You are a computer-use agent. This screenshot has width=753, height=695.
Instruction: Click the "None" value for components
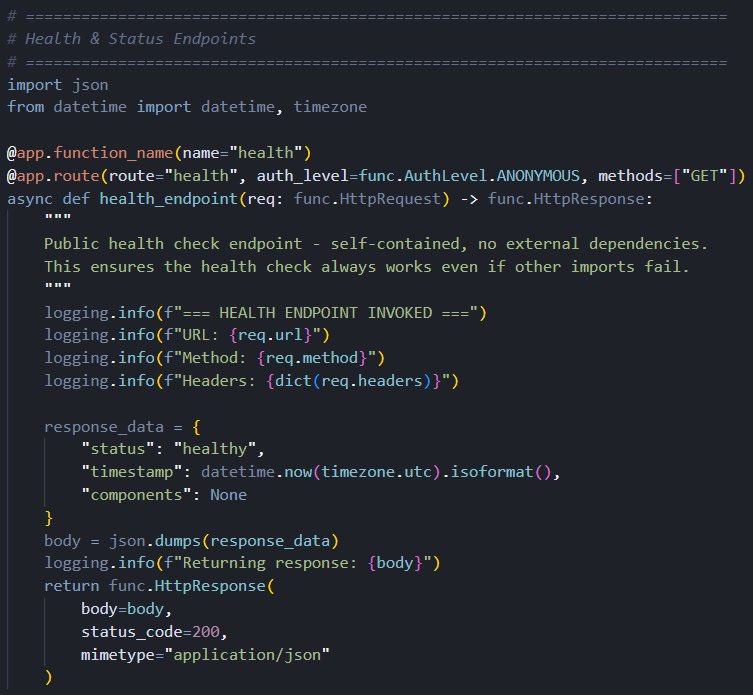pos(229,495)
